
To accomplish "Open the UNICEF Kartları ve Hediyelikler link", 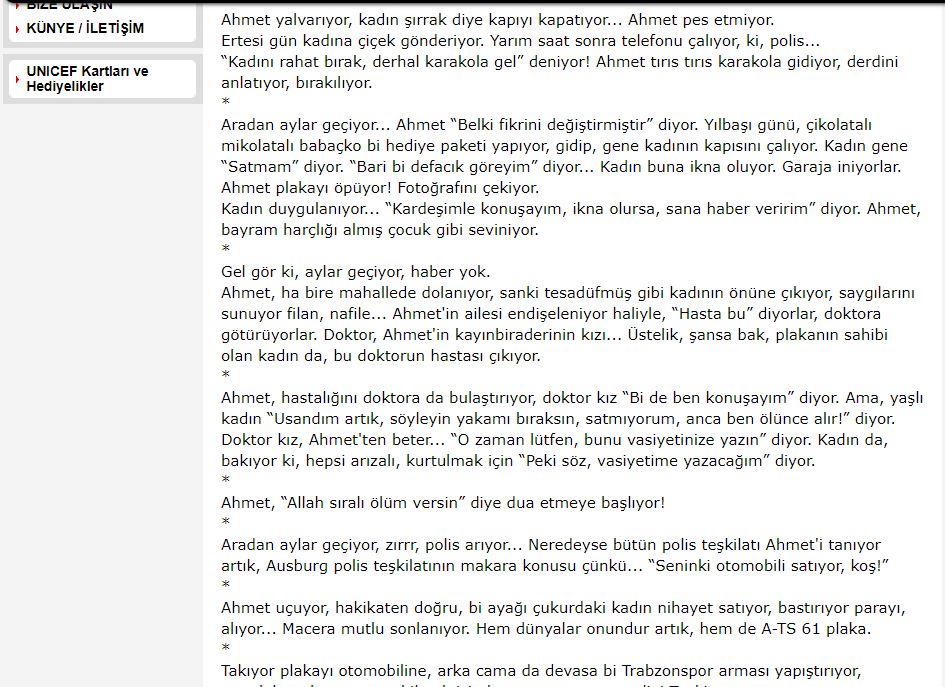I will point(87,78).
